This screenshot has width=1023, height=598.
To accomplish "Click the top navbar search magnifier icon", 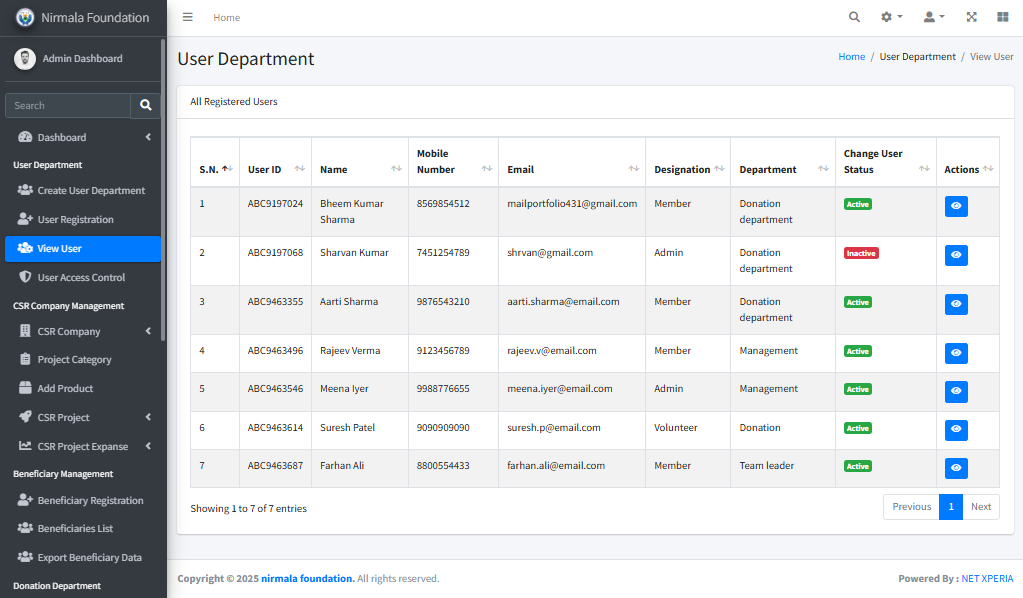I will click(x=854, y=17).
